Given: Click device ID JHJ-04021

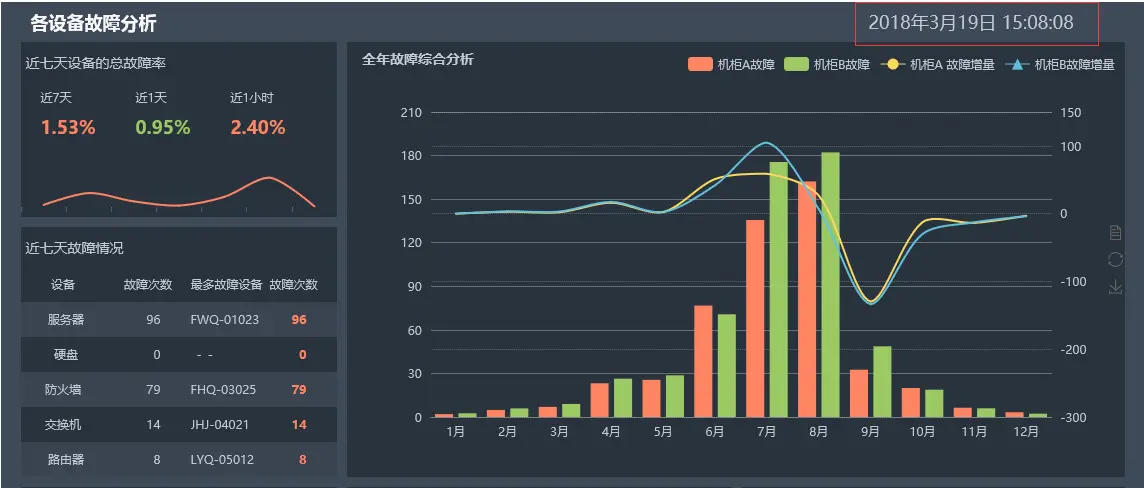Looking at the screenshot, I should [220, 425].
